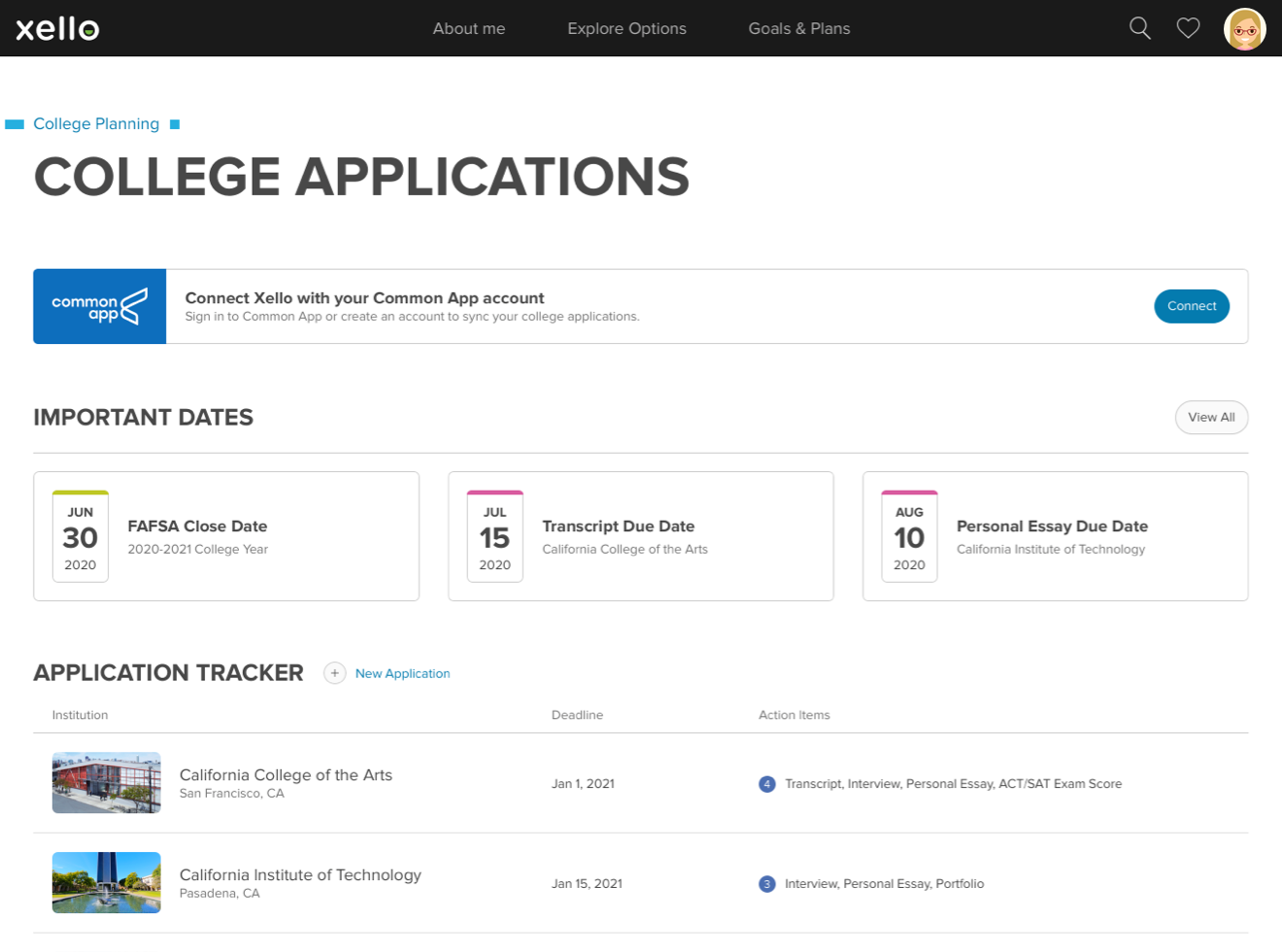1282x952 pixels.
Task: Click San Francisco, CA location text
Action: pyautogui.click(x=232, y=794)
